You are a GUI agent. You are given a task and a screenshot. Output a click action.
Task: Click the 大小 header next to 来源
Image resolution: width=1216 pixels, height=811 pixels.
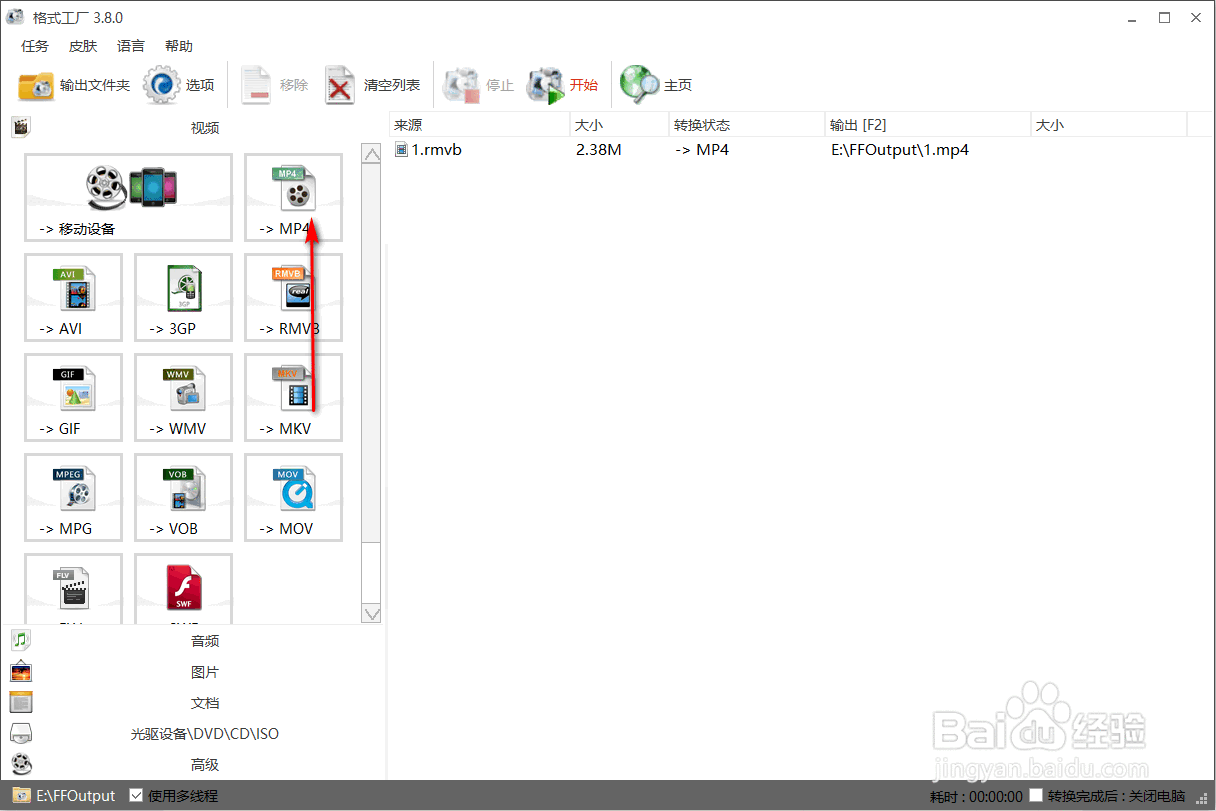(x=619, y=125)
